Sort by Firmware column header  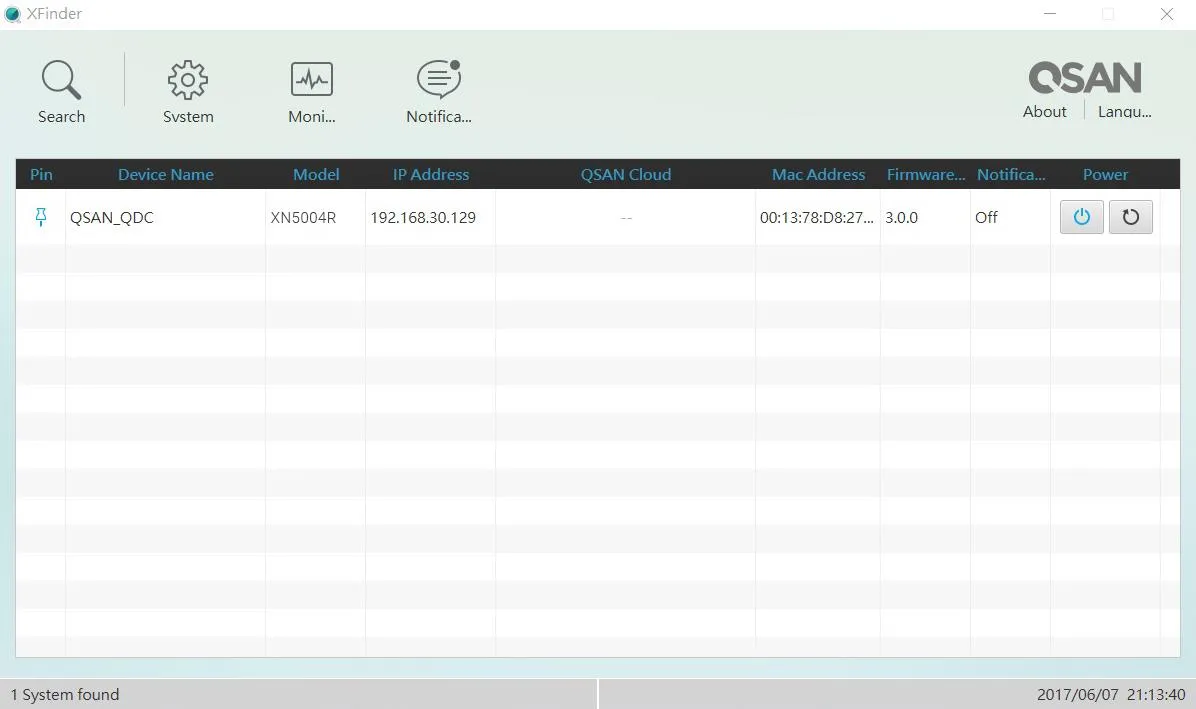coord(925,175)
